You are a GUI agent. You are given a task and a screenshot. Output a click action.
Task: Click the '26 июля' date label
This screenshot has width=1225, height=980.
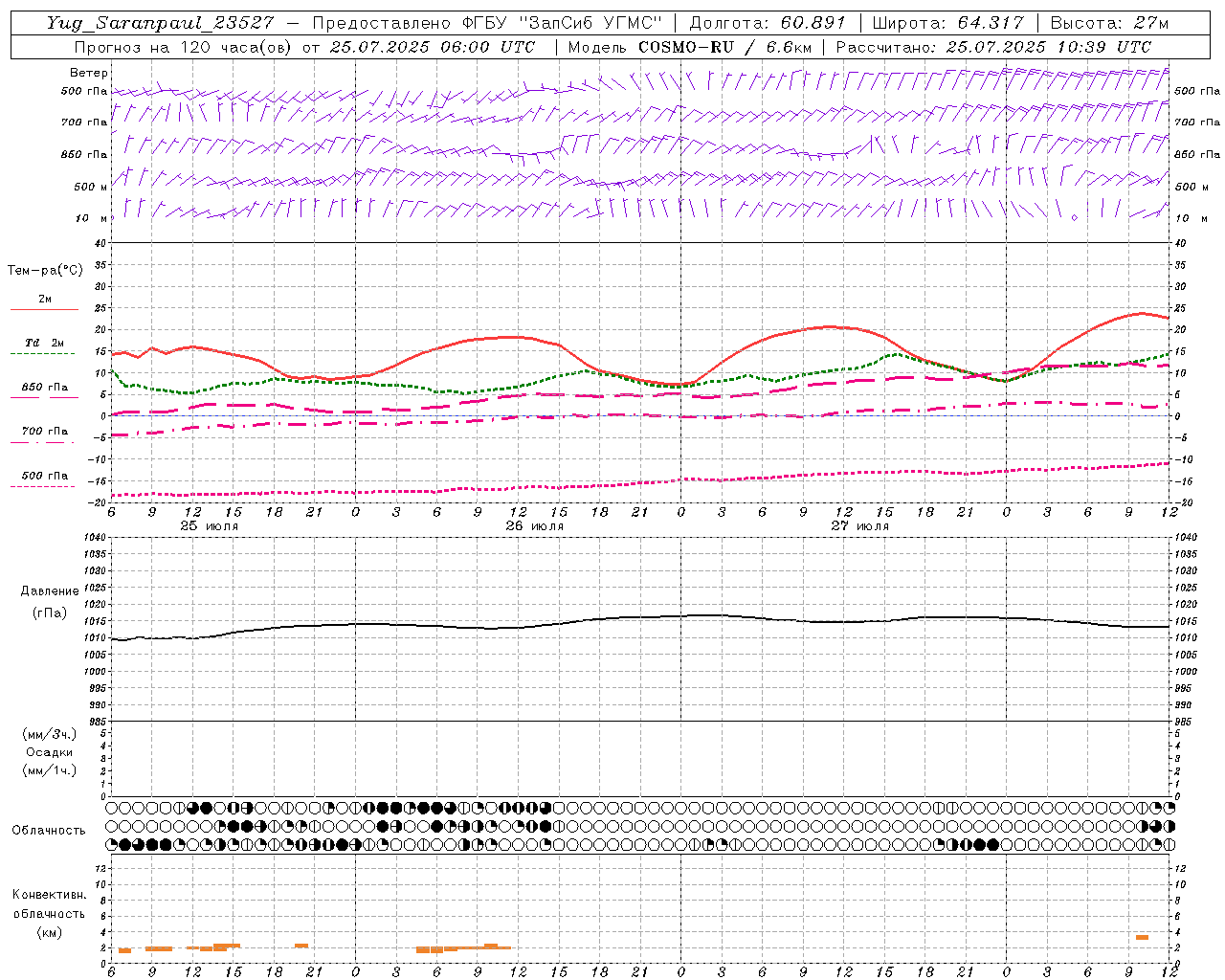[535, 526]
